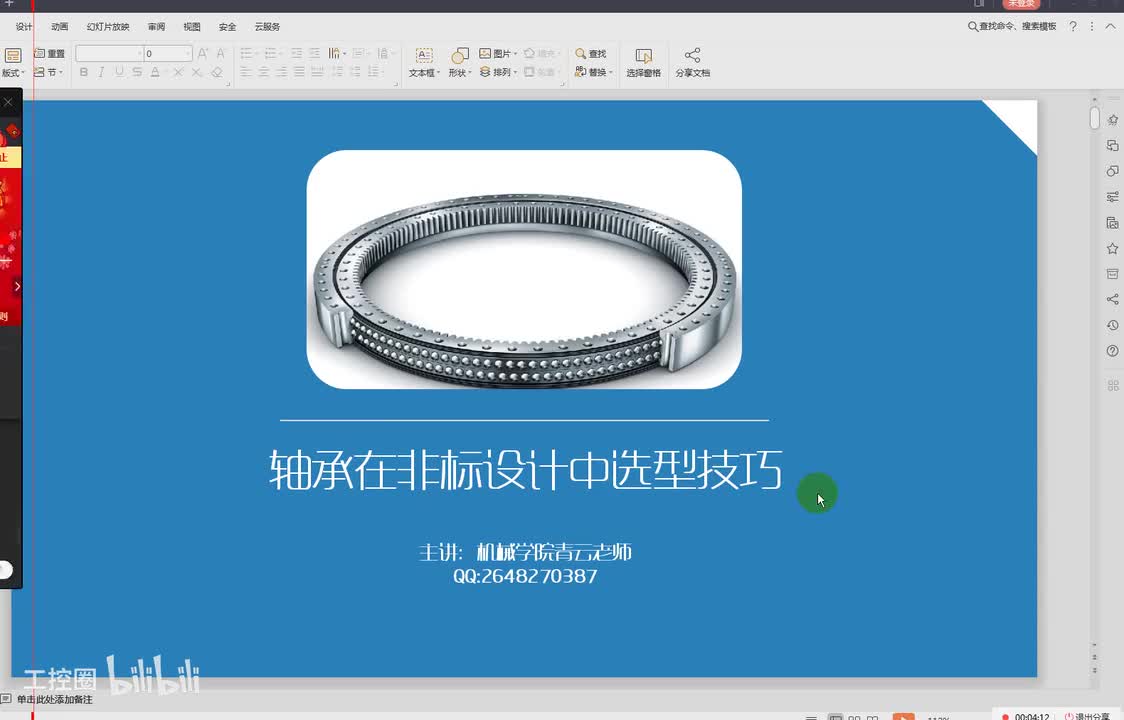Align text left
The image size is (1124, 720).
pyautogui.click(x=246, y=72)
